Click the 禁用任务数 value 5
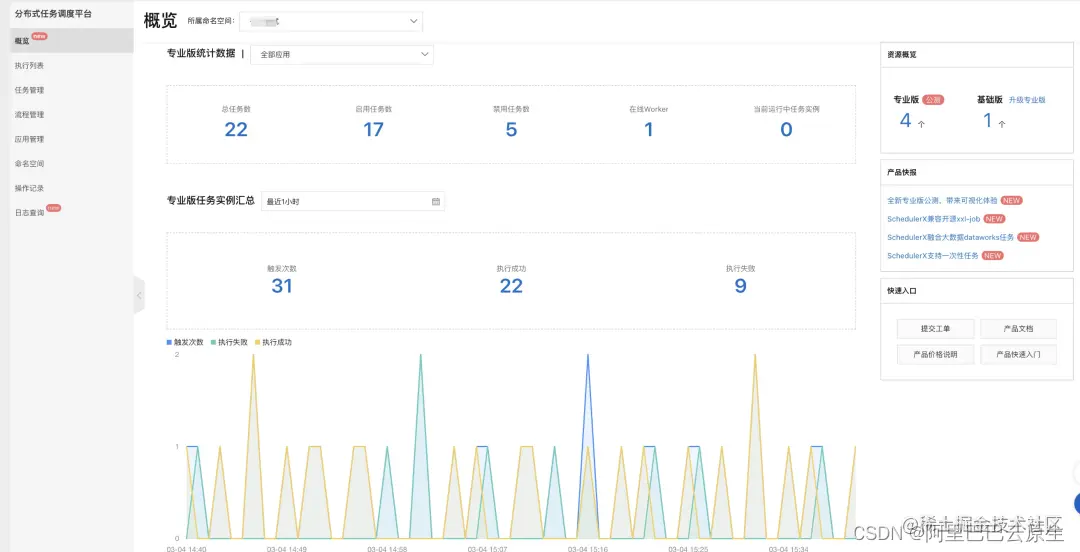The image size is (1080, 552). click(x=511, y=130)
